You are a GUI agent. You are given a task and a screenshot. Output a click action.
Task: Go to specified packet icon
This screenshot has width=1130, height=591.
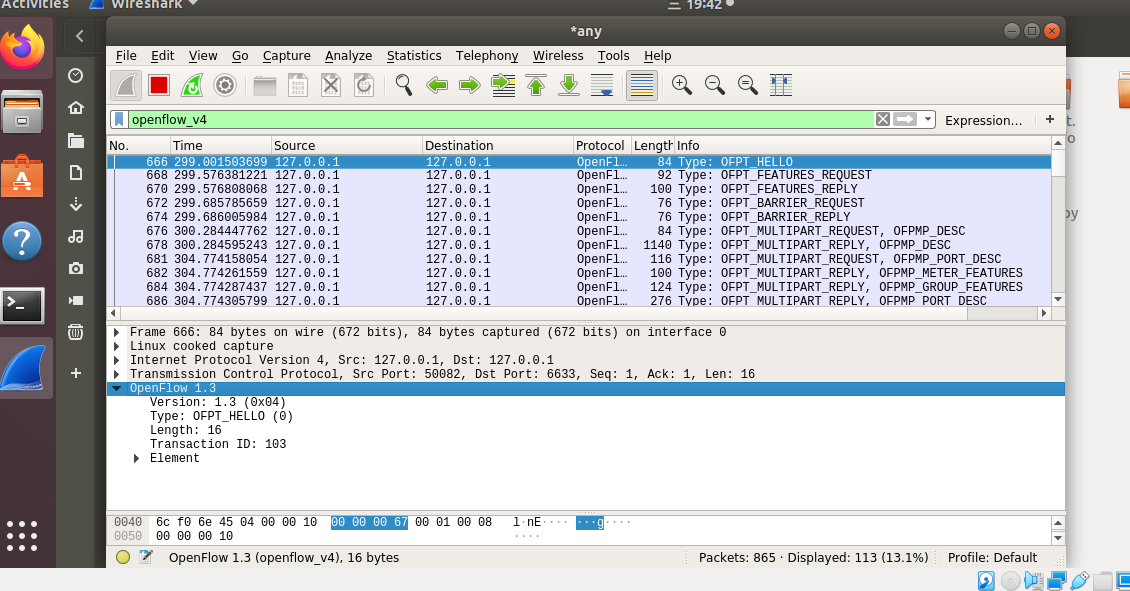point(503,86)
